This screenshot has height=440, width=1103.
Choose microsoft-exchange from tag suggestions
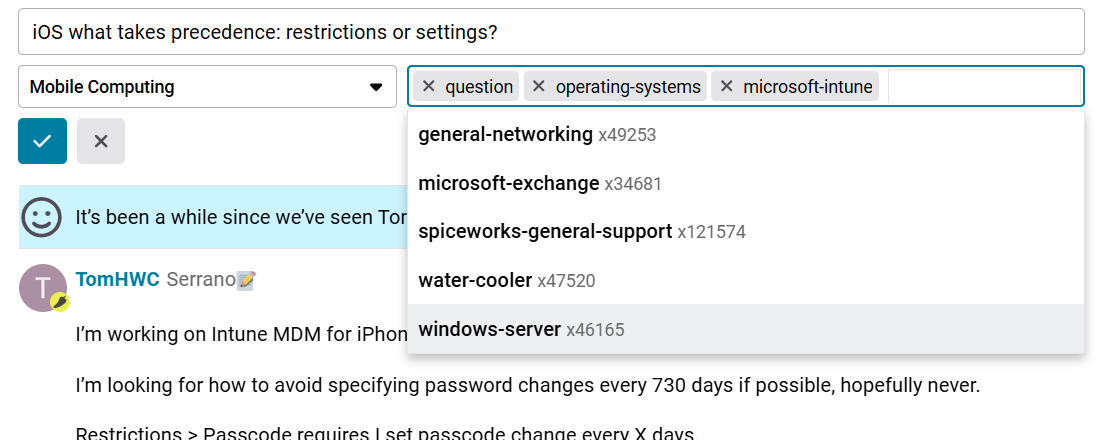(x=510, y=183)
